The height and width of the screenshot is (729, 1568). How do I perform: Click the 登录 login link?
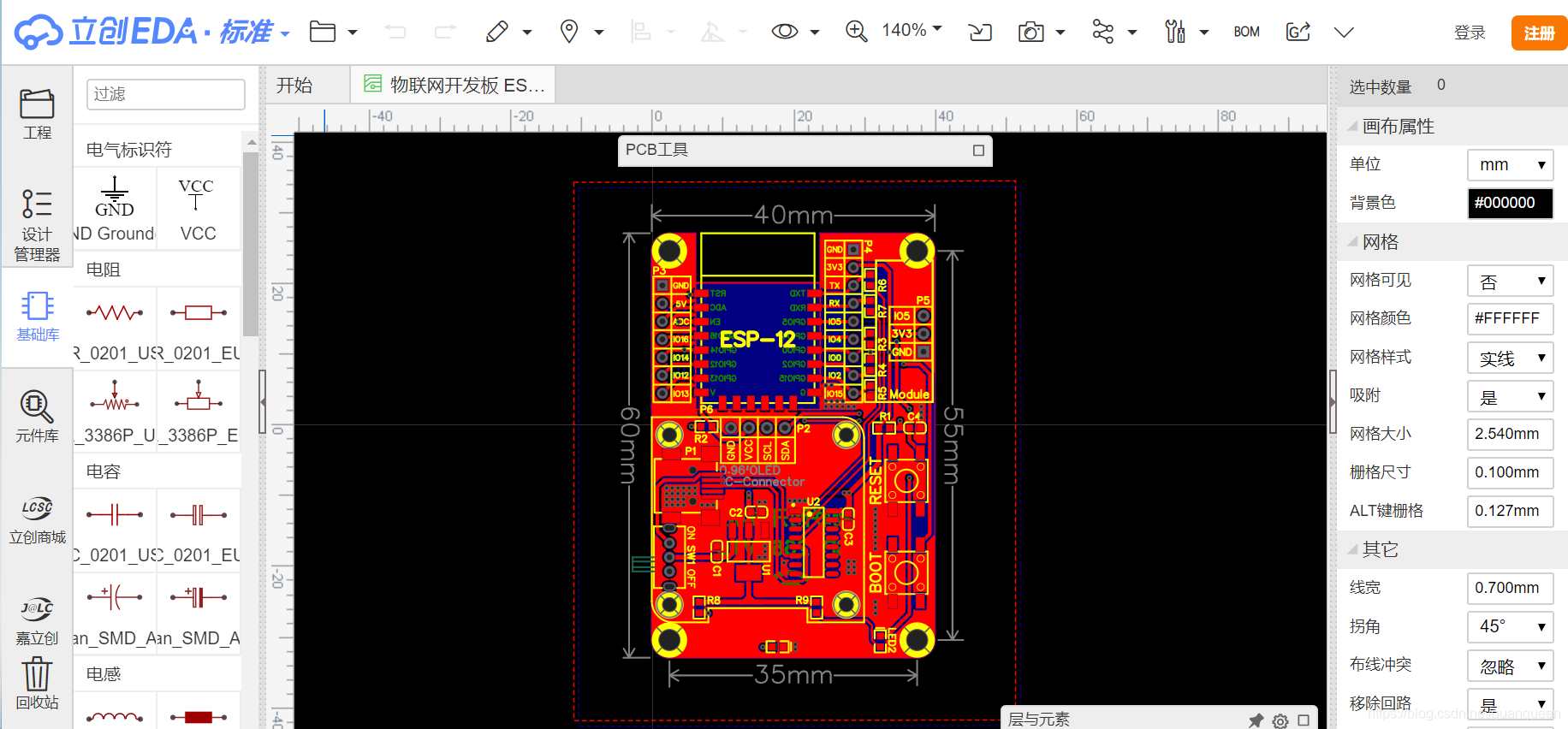(1470, 33)
